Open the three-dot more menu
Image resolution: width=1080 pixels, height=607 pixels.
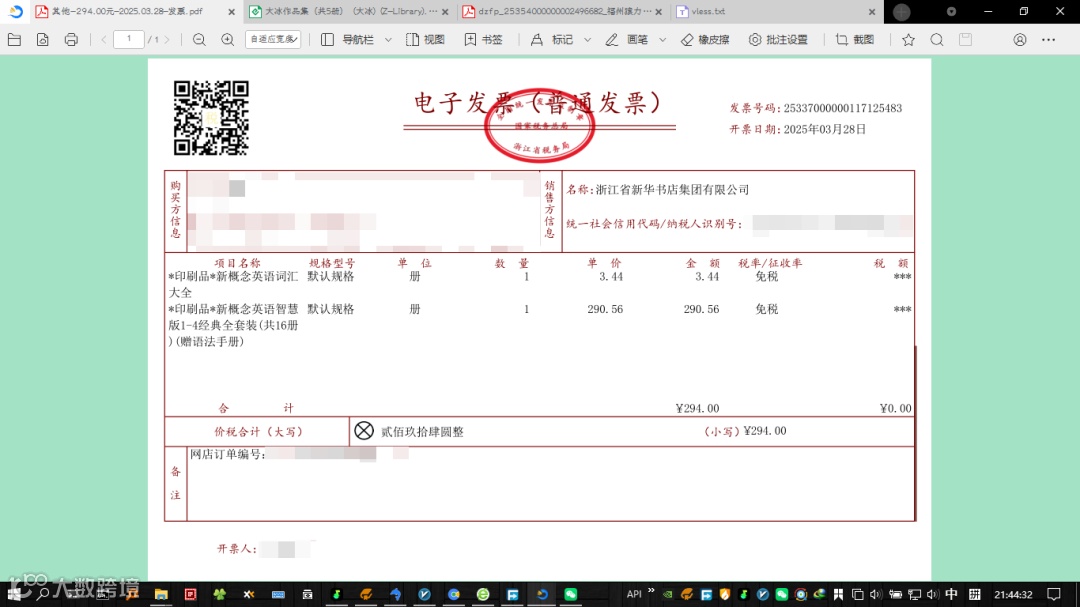tap(1048, 40)
